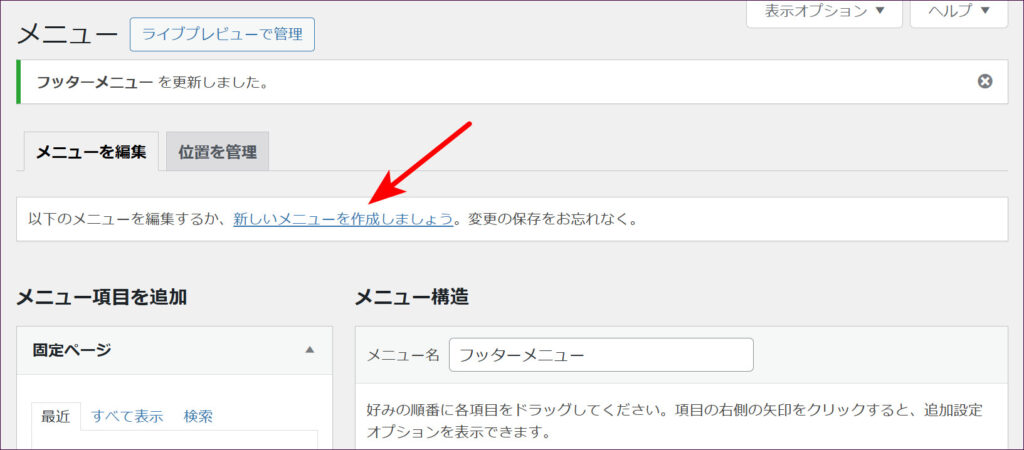This screenshot has height=450, width=1024.
Task: Expand the ヘルプ dropdown panel
Action: click(x=958, y=11)
